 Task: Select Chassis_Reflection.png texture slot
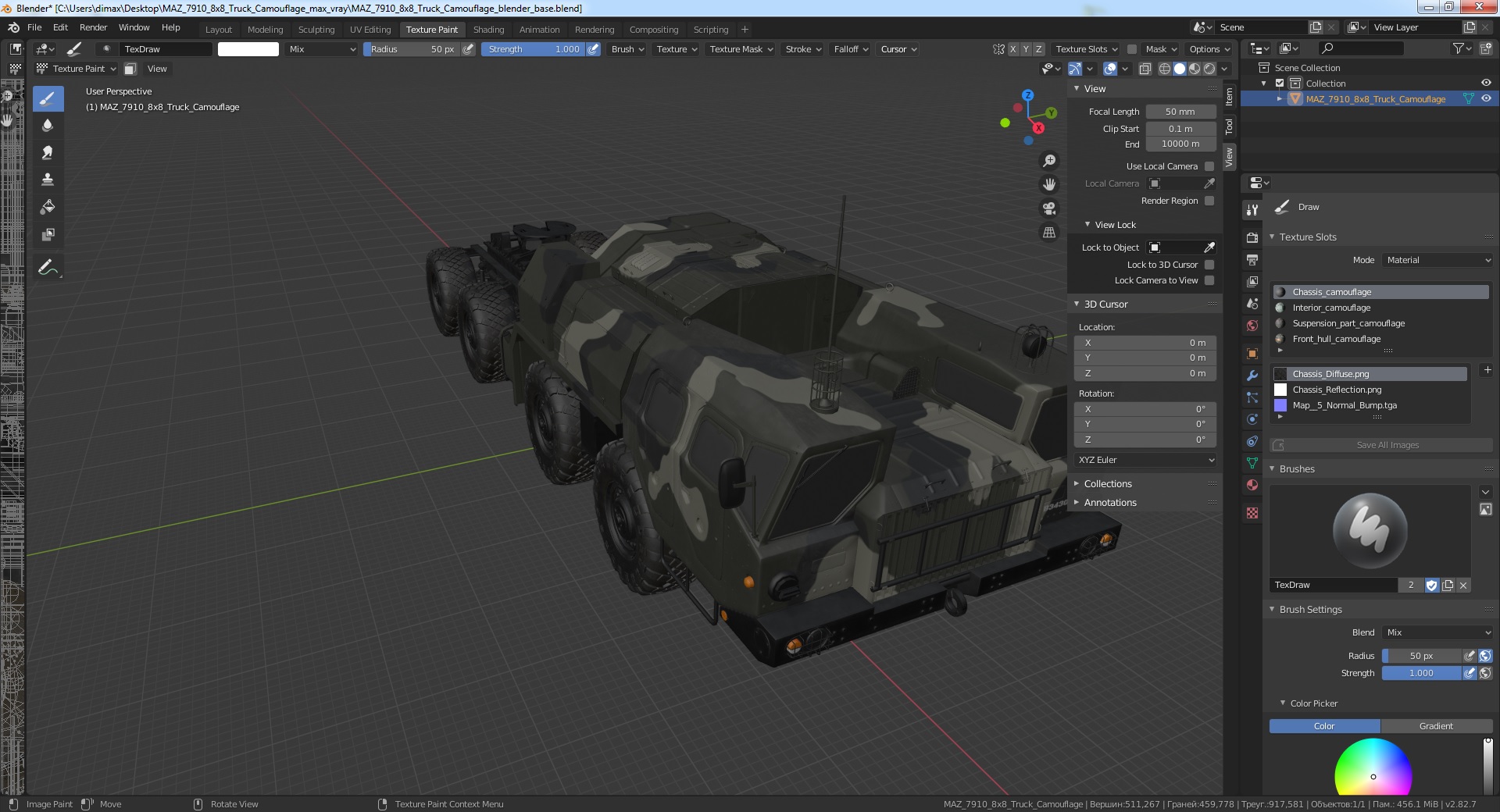click(x=1370, y=390)
